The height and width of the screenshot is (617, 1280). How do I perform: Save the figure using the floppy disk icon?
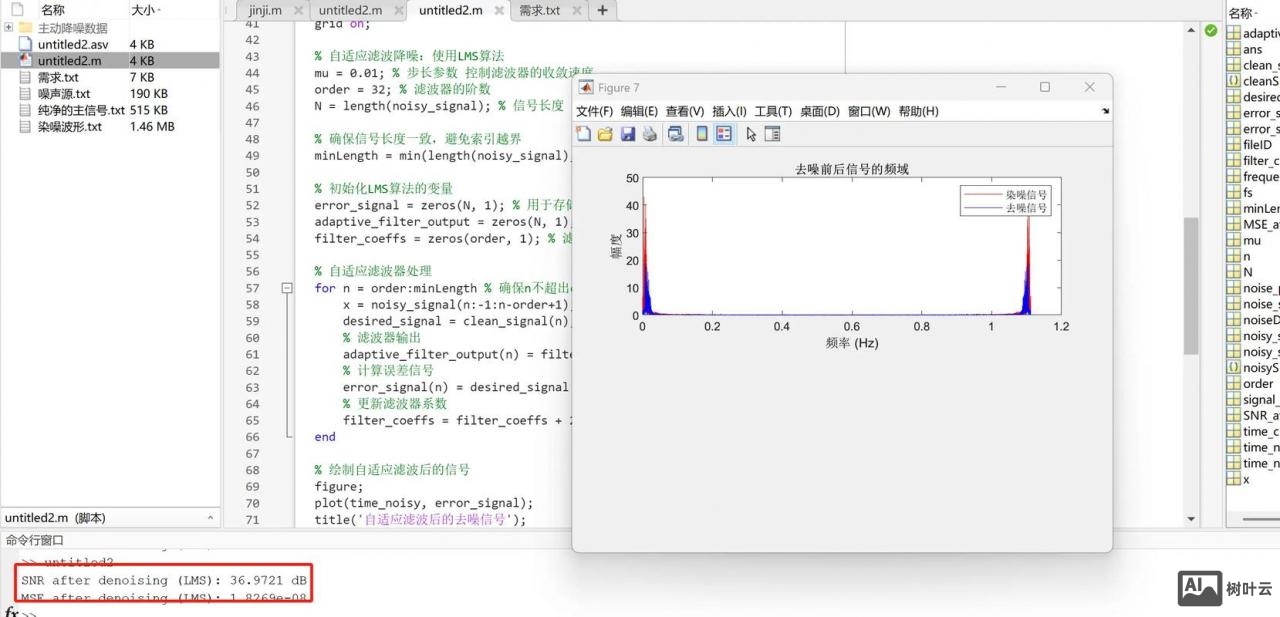628,134
